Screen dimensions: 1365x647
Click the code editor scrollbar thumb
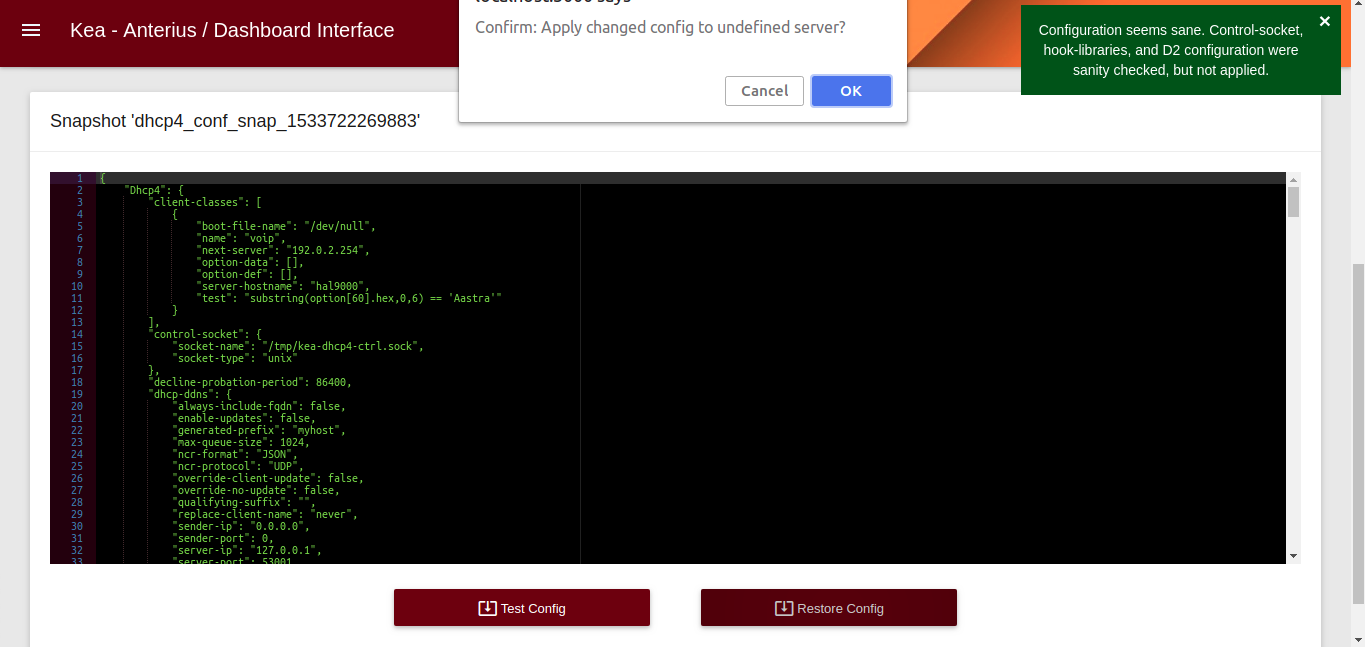point(1293,201)
